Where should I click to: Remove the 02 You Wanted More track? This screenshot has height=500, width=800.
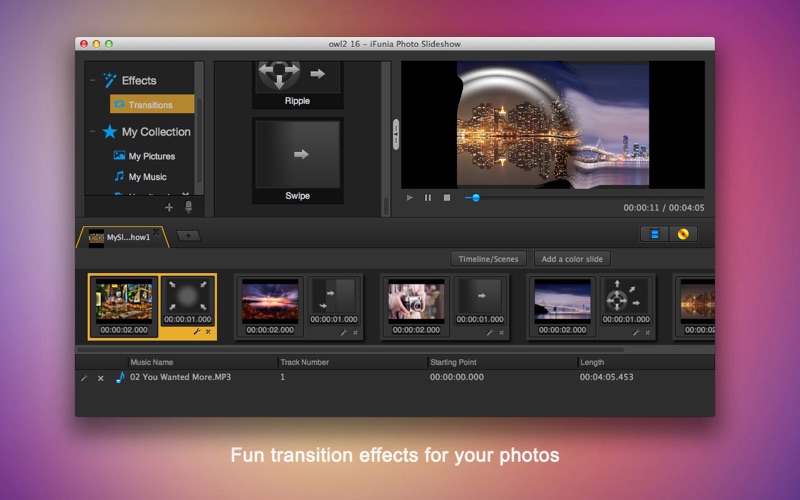pos(101,378)
